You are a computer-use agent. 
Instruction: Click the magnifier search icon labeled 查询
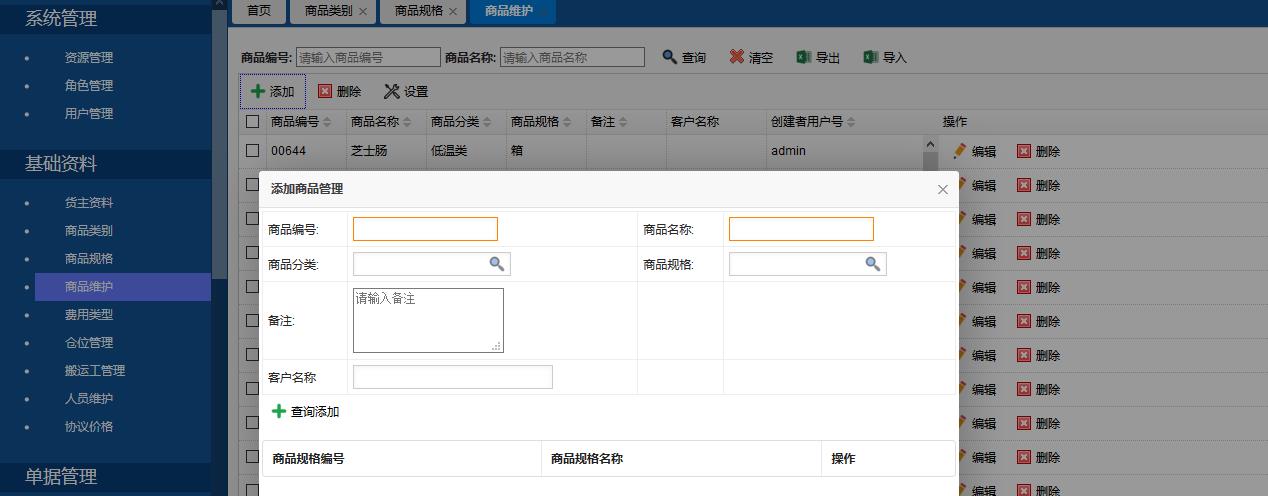tap(670, 57)
